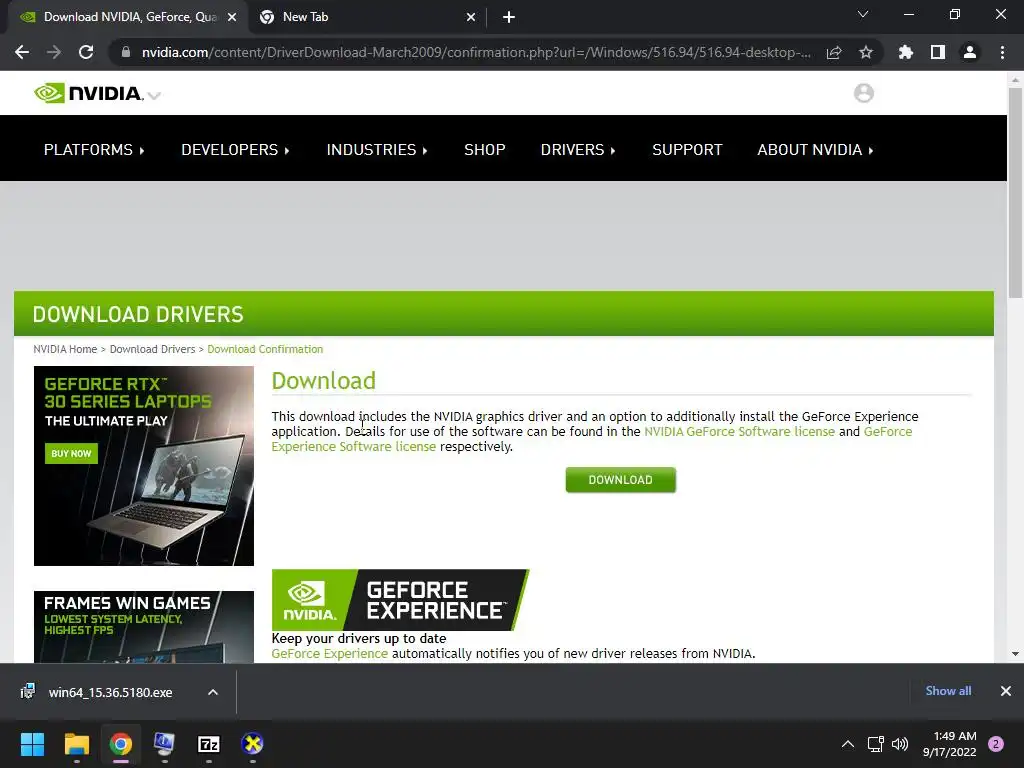
Task: Open the clock showing 1:49 AM
Action: click(950, 744)
